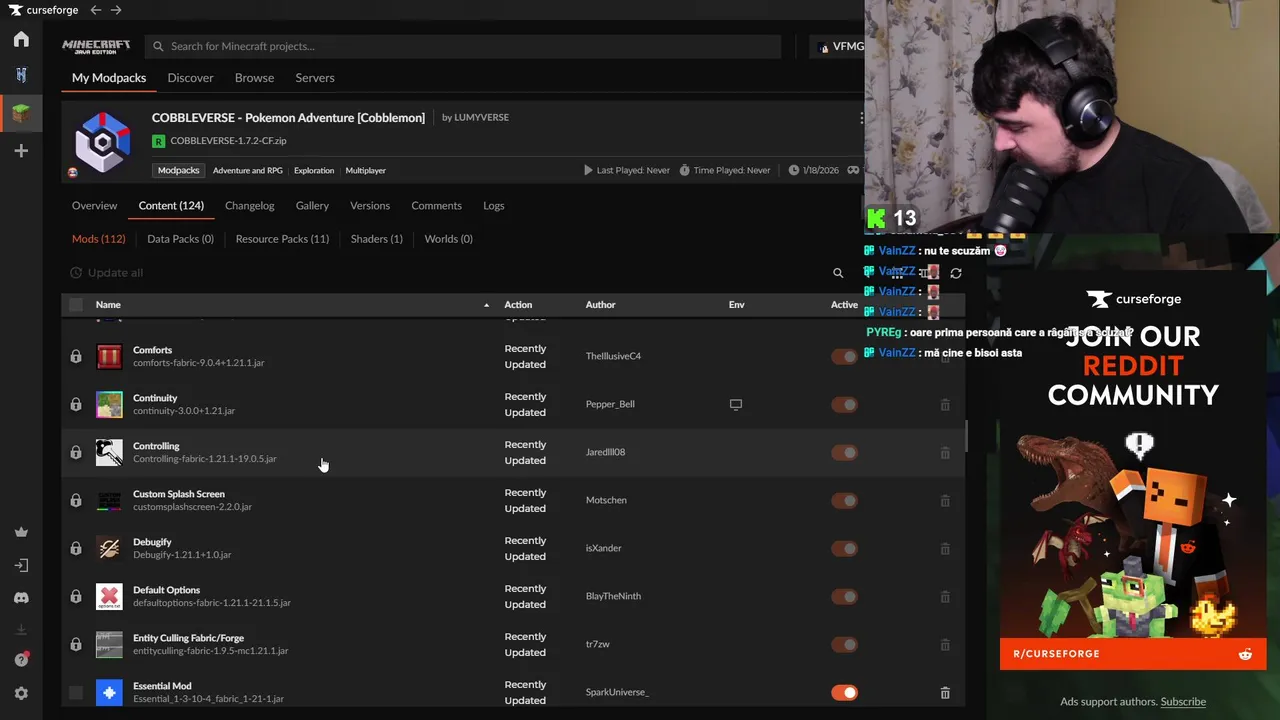
Task: Open the R/CURSEFORGE Reddit banner button
Action: [x=1133, y=654]
